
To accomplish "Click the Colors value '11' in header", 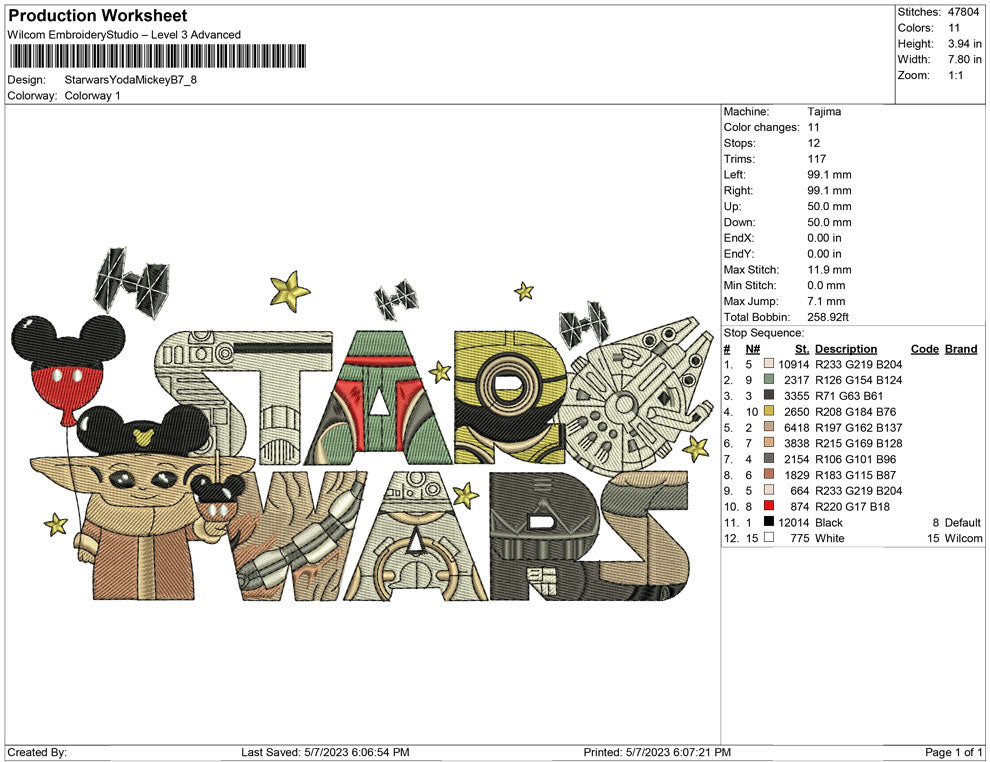I will (954, 28).
